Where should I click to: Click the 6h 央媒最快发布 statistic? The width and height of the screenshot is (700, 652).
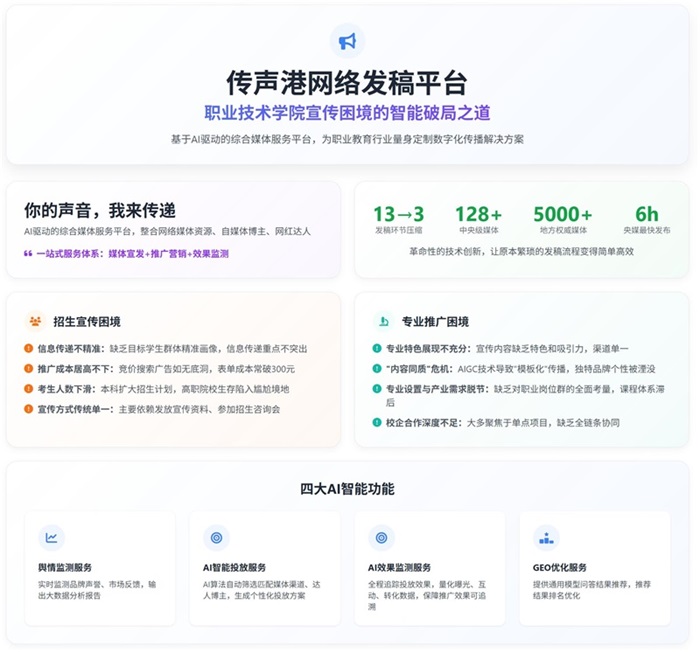pyautogui.click(x=646, y=219)
